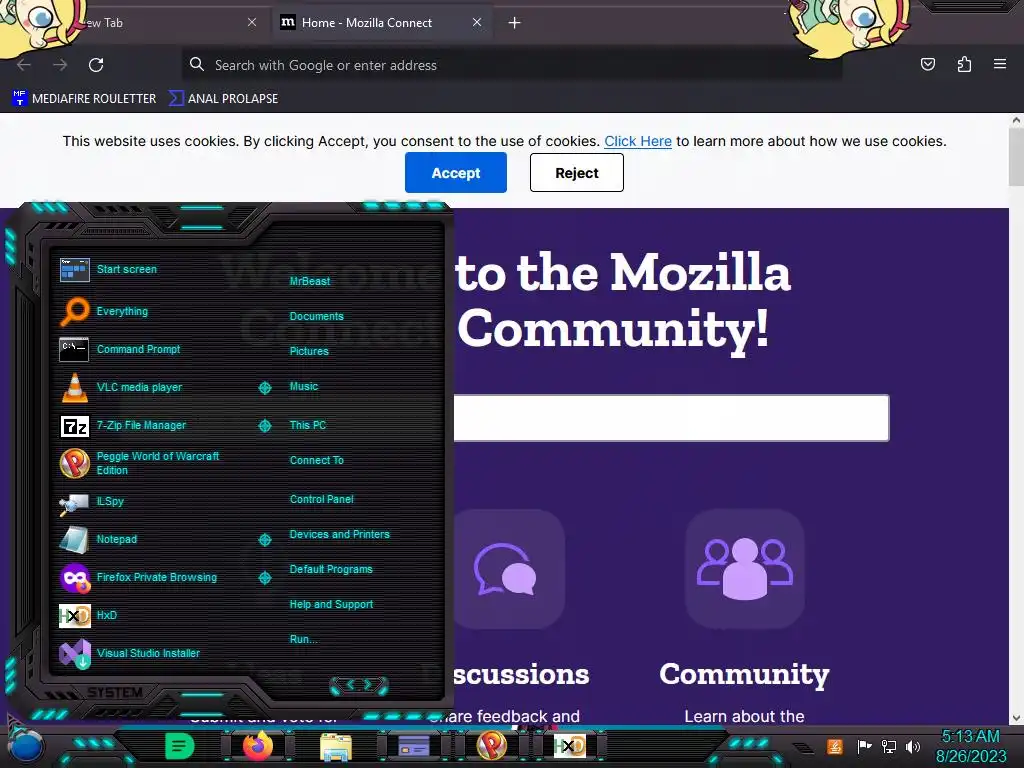
Task: Open the volume tray icon
Action: 913,746
